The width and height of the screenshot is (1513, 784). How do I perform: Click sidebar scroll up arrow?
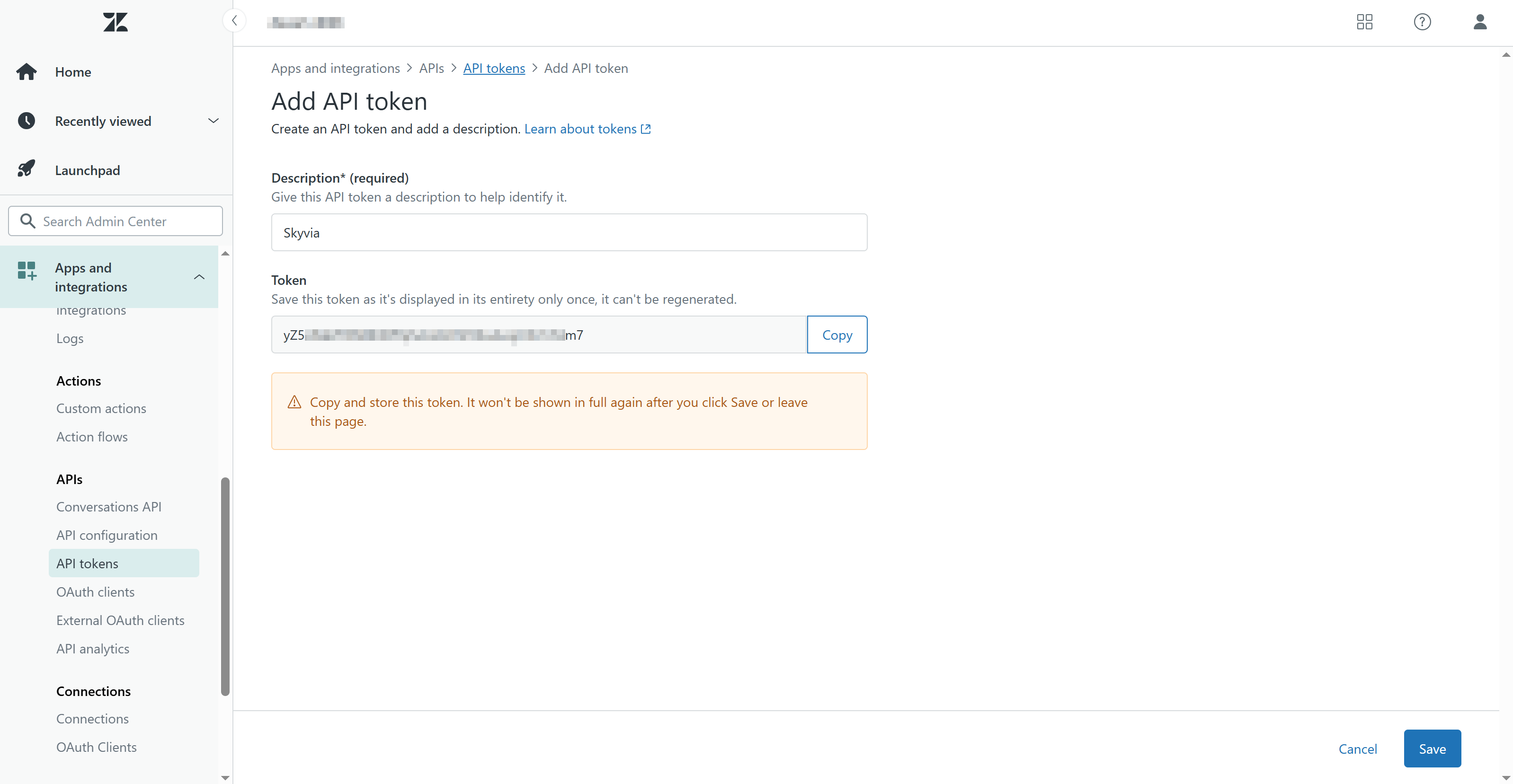point(225,254)
